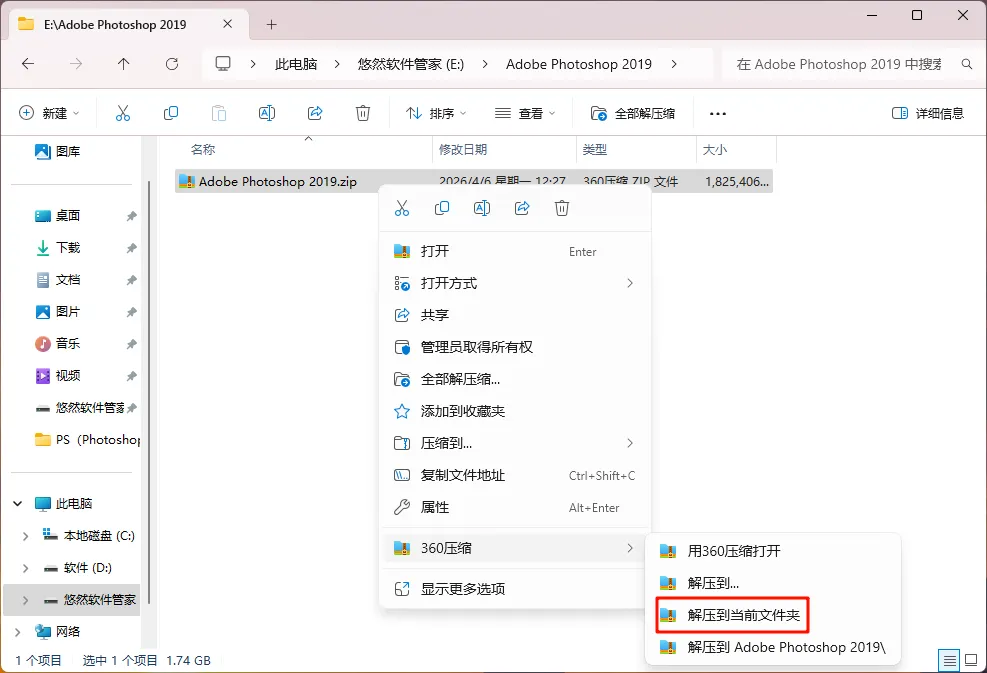
Task: Select 解压到... in the submenu
Action: point(773,583)
